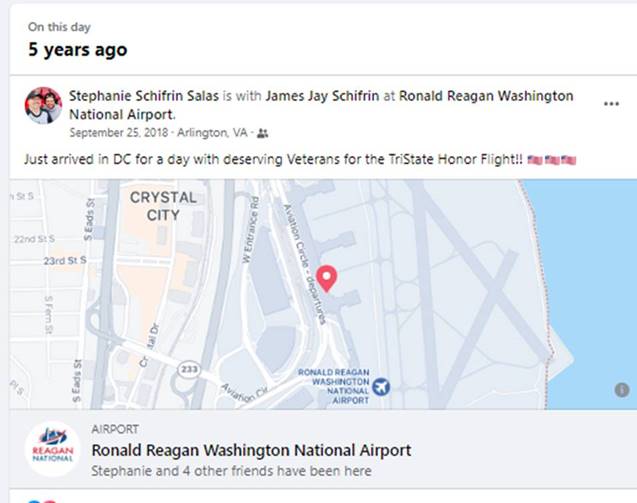Click the blue airplane marker on map

[x=380, y=386]
